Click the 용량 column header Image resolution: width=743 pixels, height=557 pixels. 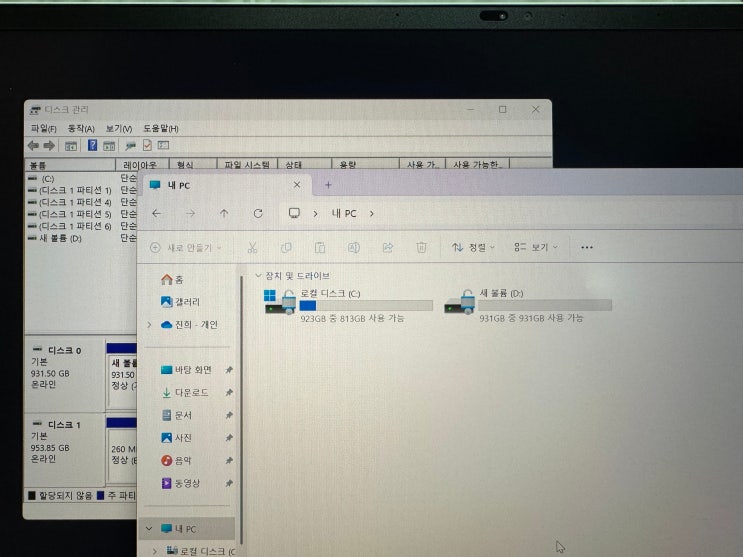pyautogui.click(x=365, y=164)
